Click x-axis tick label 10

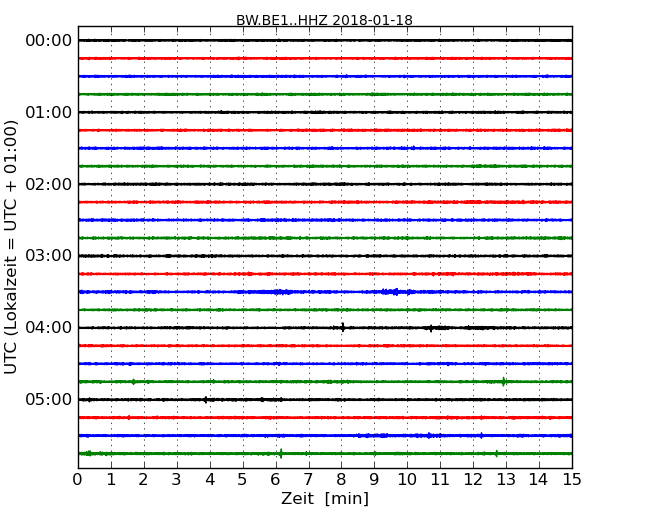(x=407, y=480)
